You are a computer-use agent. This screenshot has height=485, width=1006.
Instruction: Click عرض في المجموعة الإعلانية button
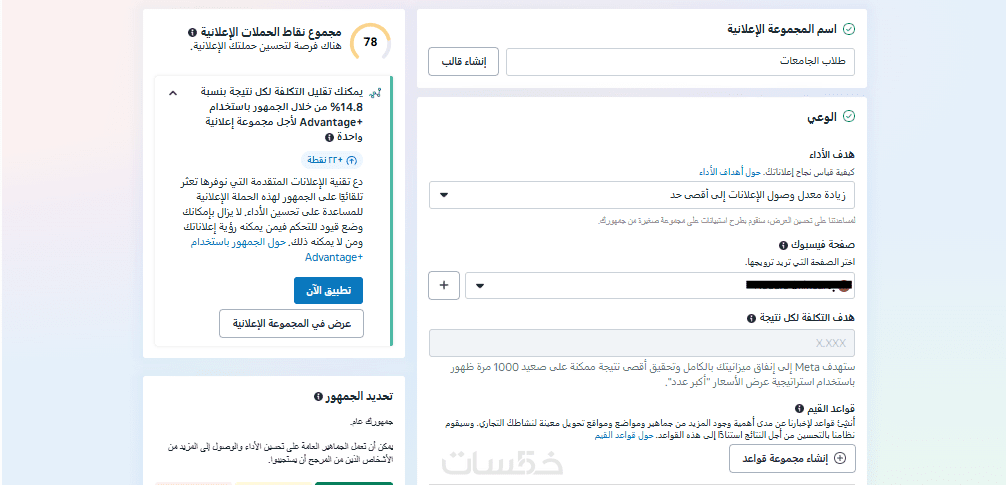(291, 323)
